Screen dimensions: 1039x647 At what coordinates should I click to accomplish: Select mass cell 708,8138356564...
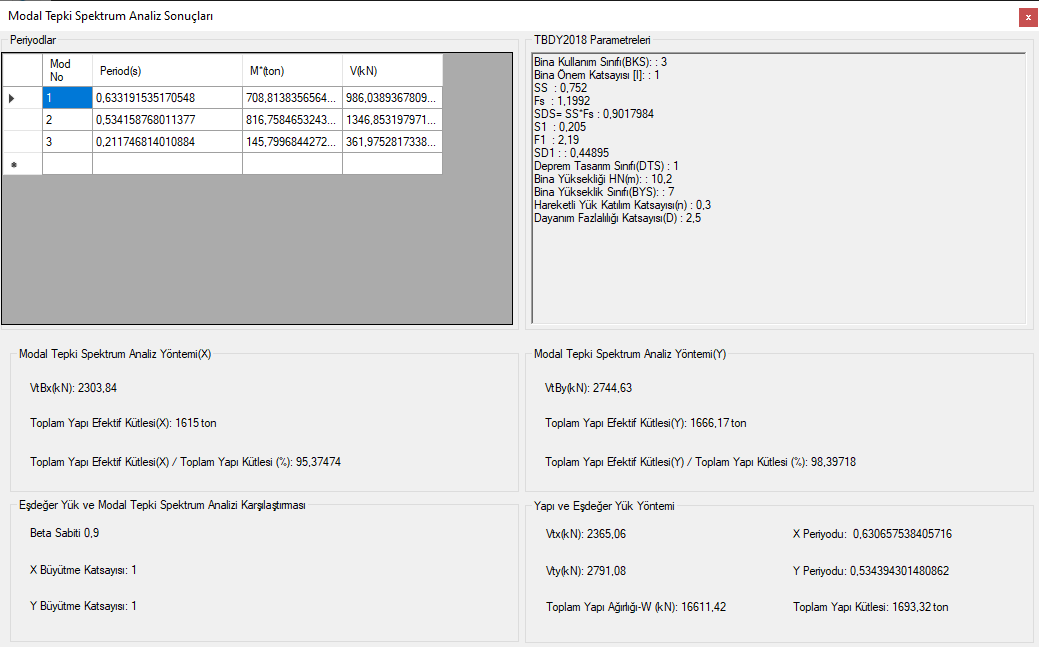tap(292, 97)
